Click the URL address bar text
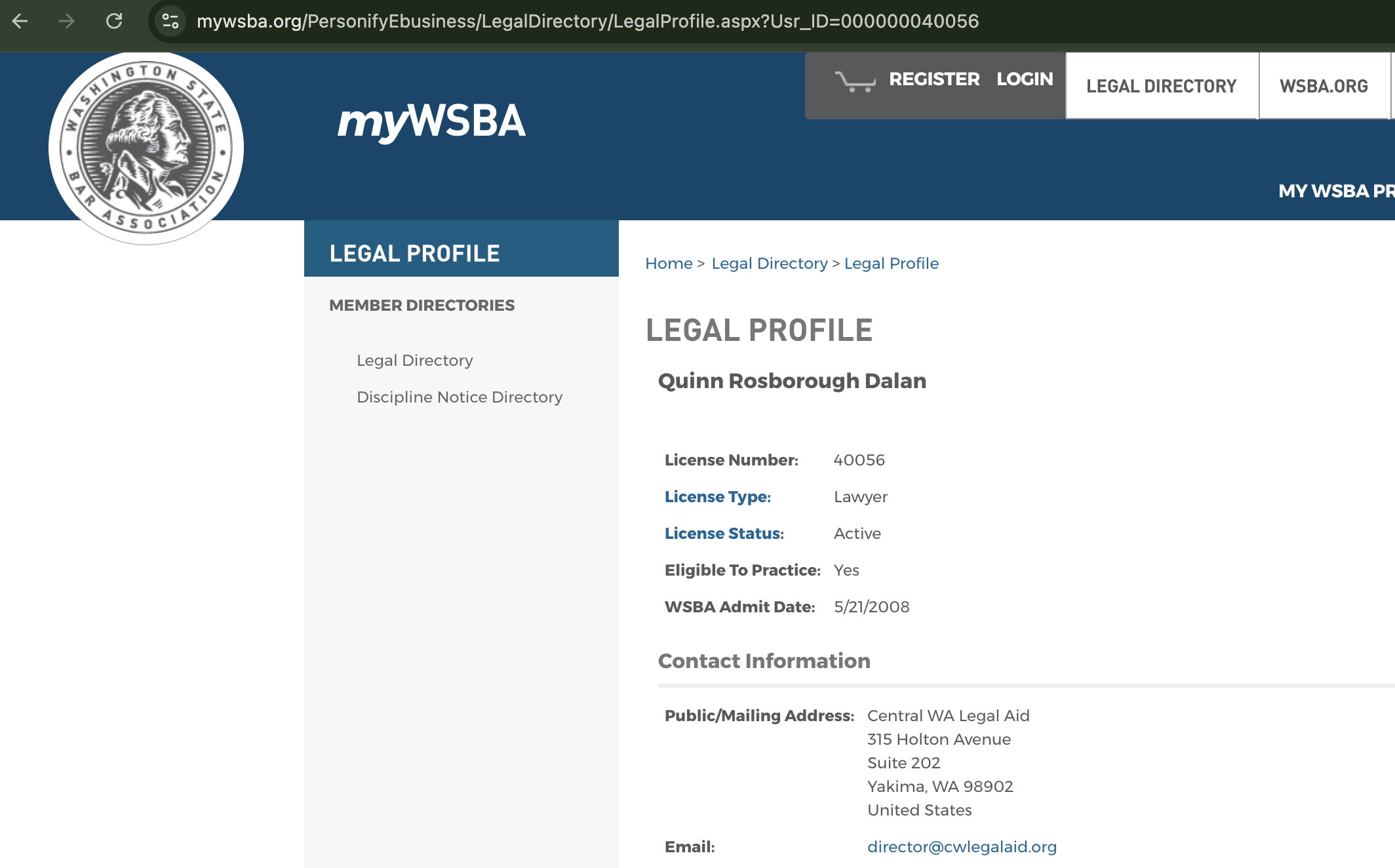The height and width of the screenshot is (868, 1395). tap(587, 22)
